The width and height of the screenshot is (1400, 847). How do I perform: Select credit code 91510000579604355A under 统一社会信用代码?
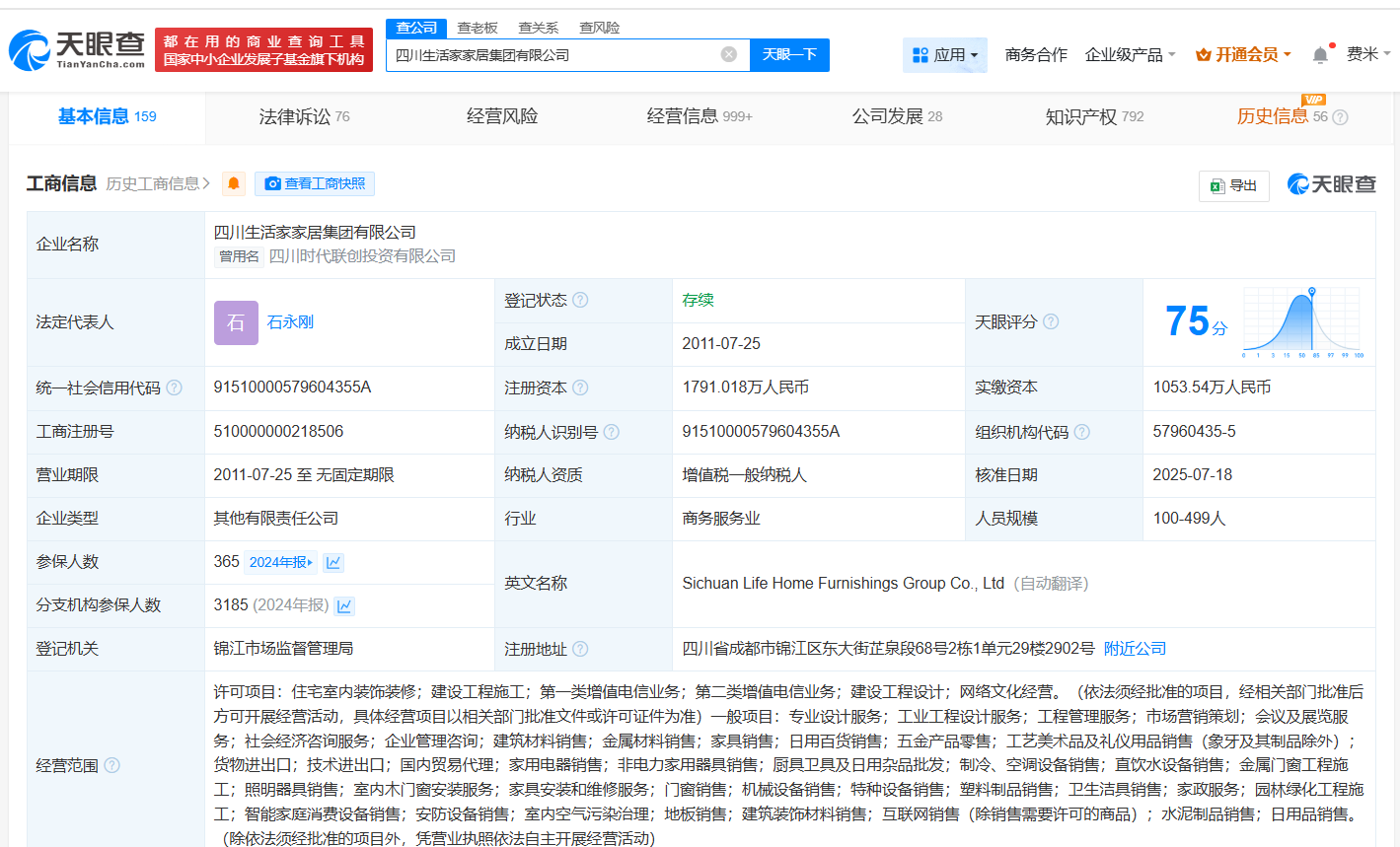coord(292,388)
